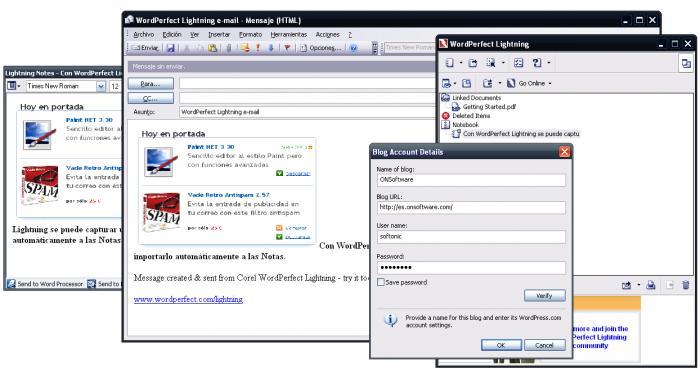Click the CC... recipient button
Viewport: 700px width, 370px height.
tap(150, 98)
